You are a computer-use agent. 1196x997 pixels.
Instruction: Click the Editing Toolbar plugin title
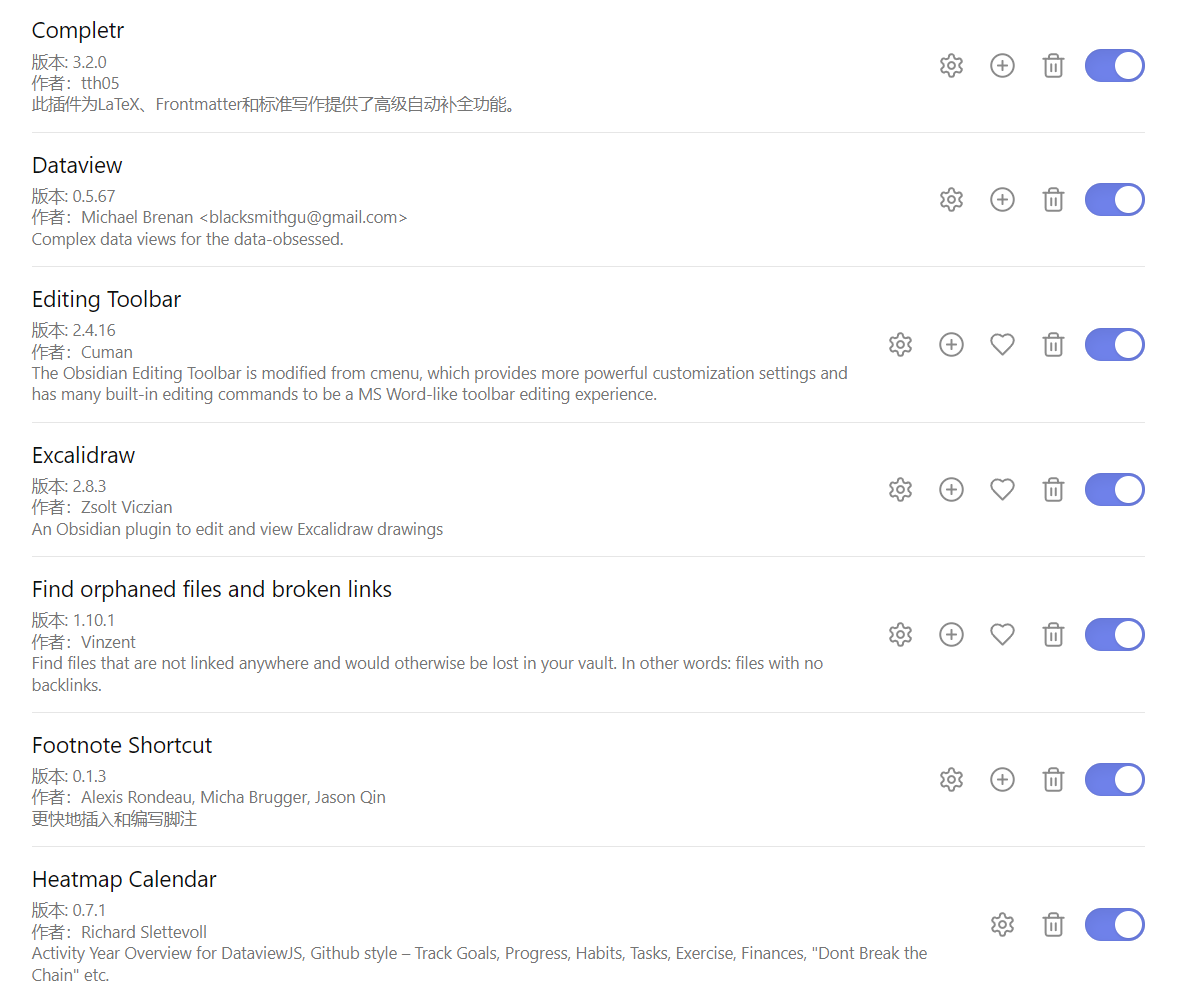[106, 300]
